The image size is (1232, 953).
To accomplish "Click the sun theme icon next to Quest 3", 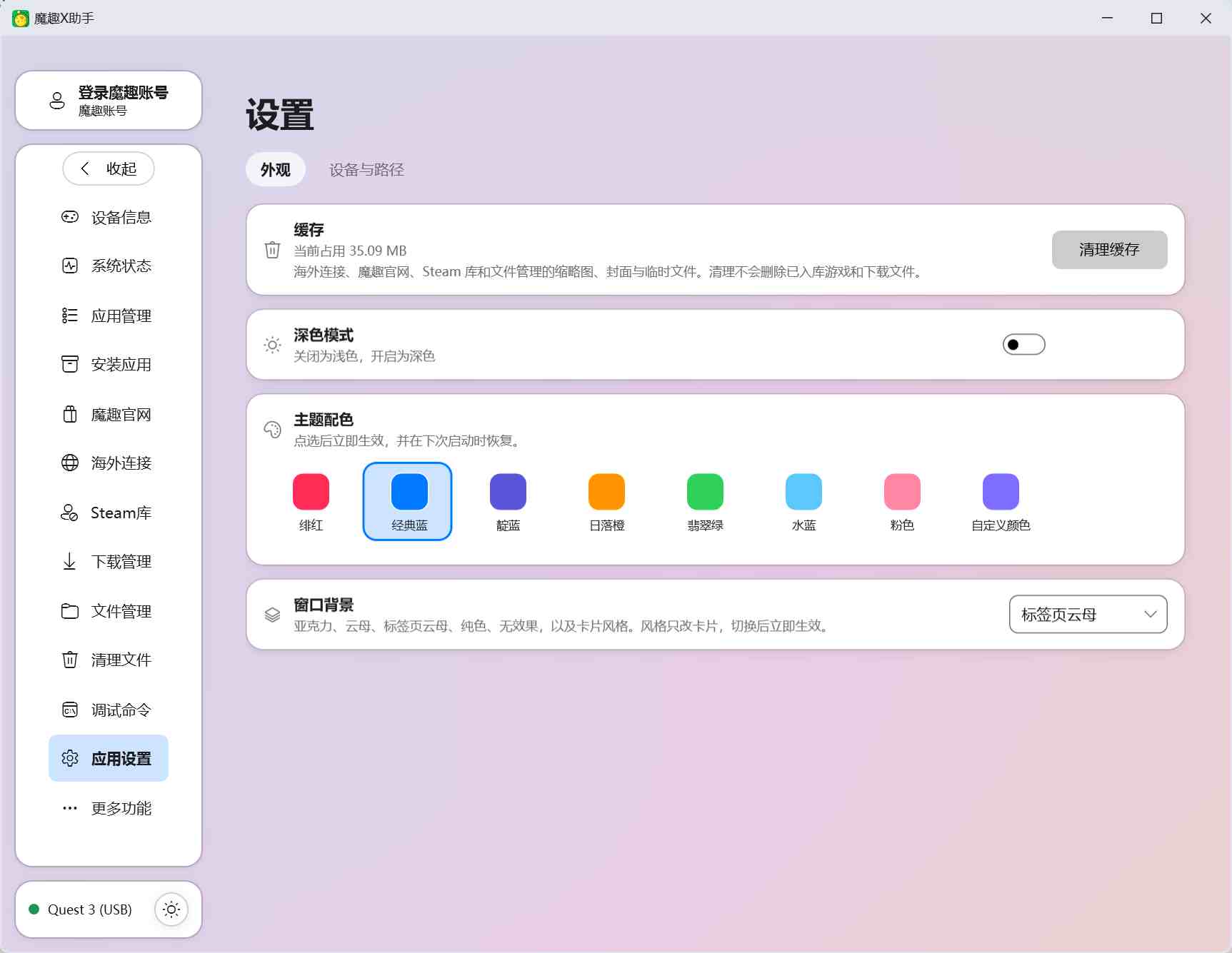I will 171,909.
